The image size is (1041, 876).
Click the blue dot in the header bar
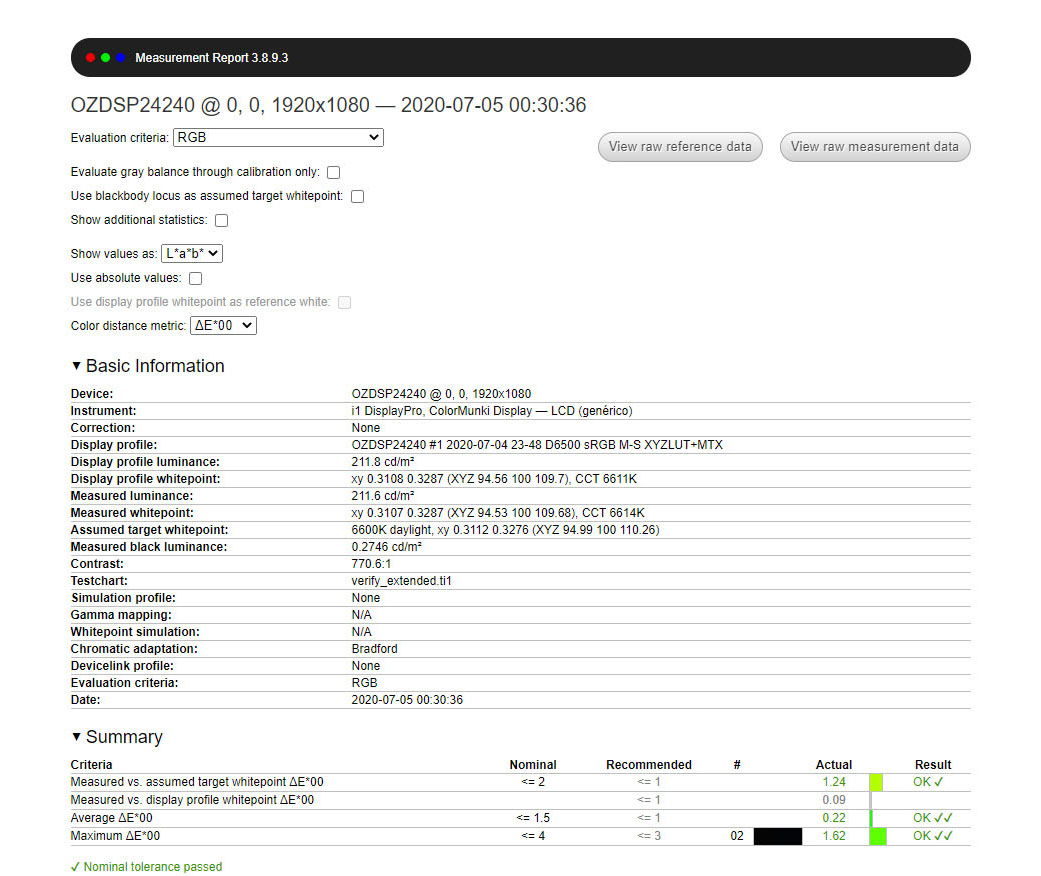click(120, 58)
